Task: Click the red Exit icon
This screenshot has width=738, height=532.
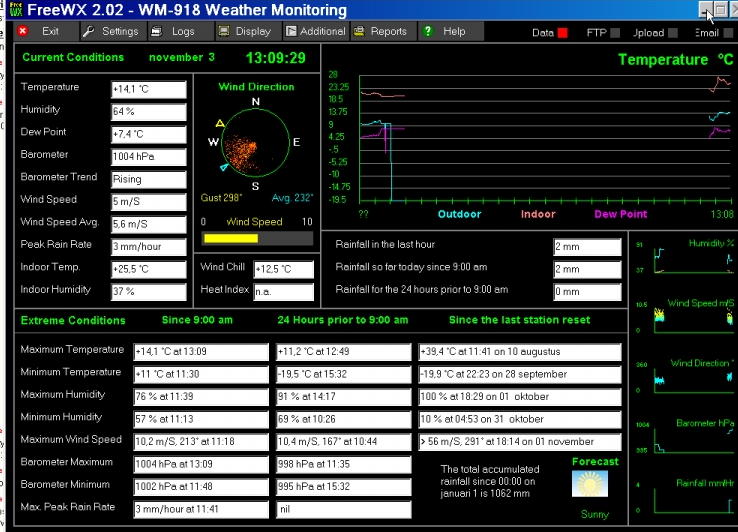Action: (x=23, y=31)
